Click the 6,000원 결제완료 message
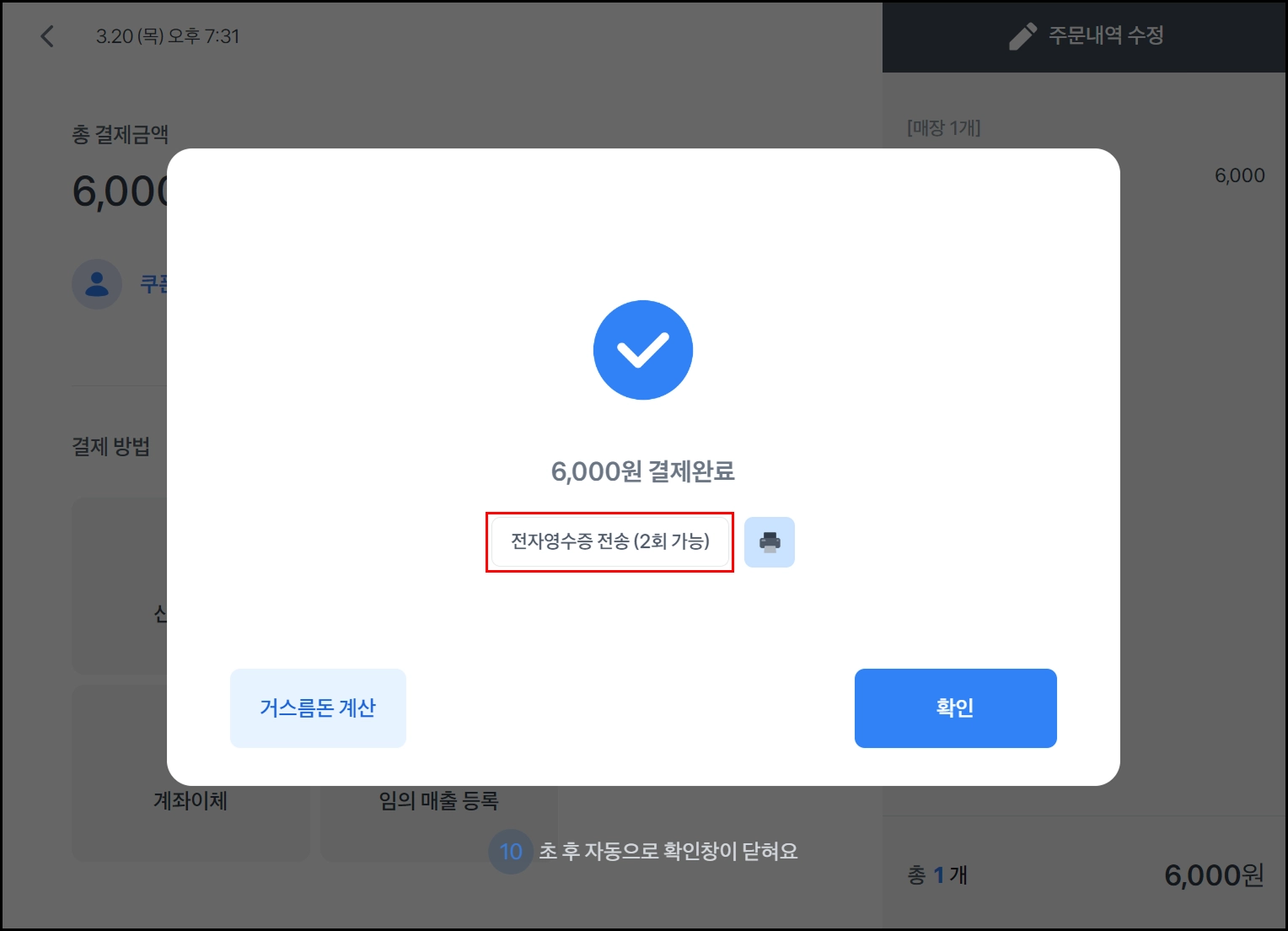Screen dimensions: 1288x931 coord(643,471)
